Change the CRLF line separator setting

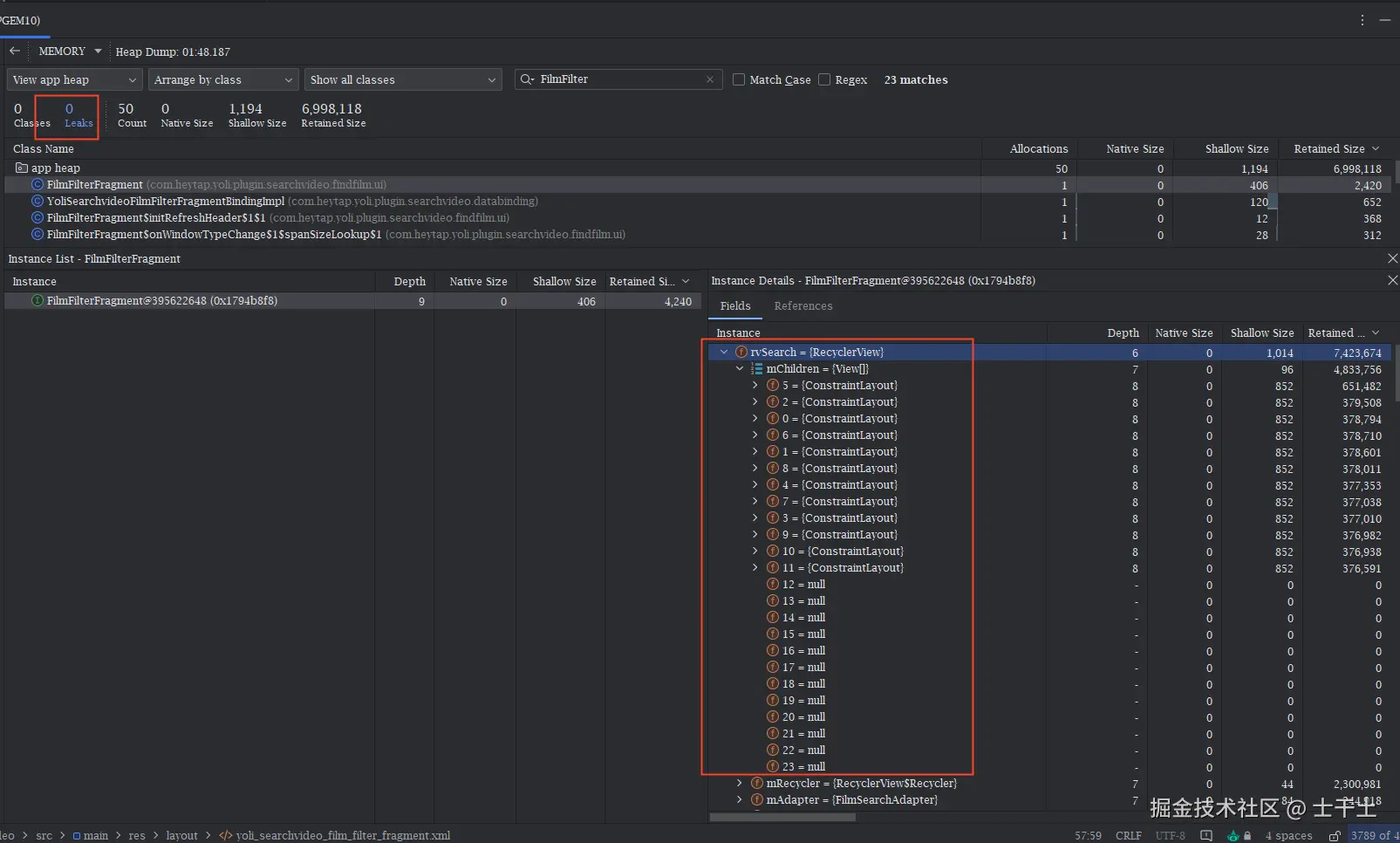(x=1129, y=836)
